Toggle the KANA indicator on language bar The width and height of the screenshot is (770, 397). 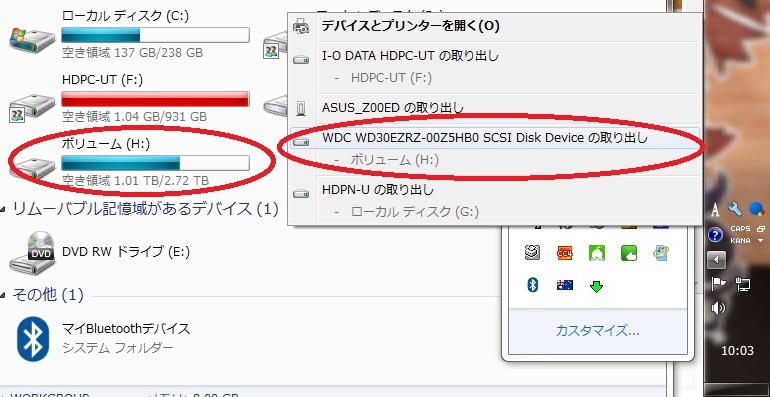pyautogui.click(x=740, y=240)
